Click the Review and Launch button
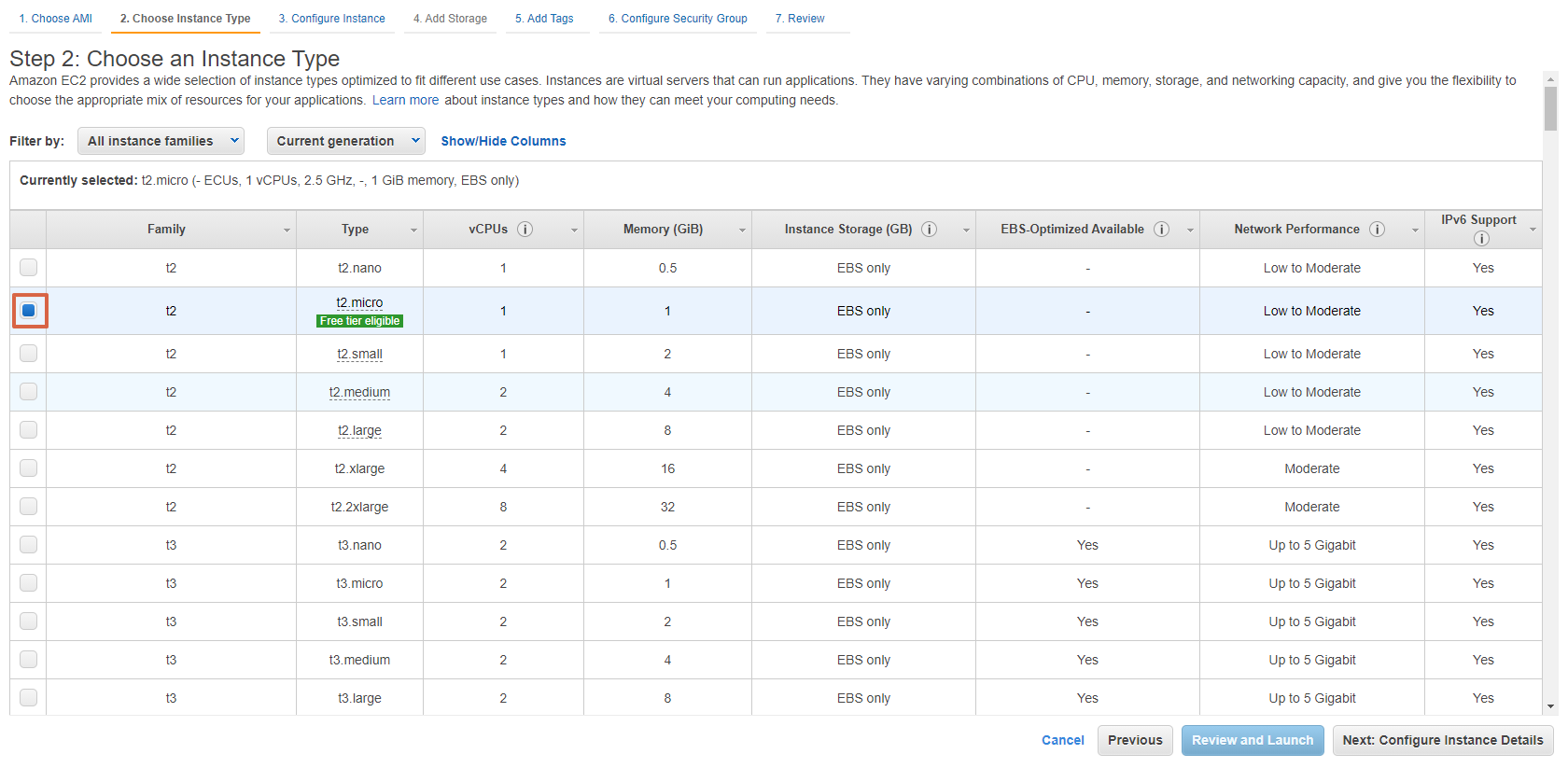Screen dimensions: 1568x768 tap(1253, 740)
